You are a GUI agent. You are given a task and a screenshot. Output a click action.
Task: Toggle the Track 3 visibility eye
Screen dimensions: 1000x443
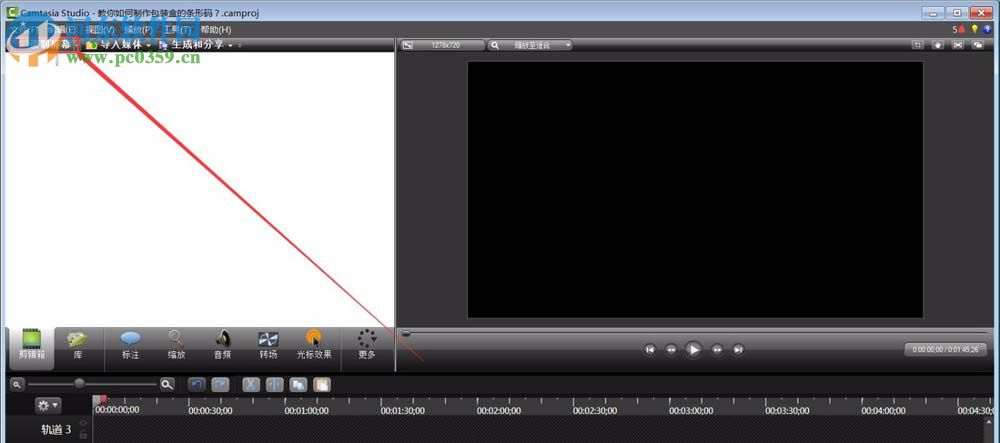tap(83, 423)
